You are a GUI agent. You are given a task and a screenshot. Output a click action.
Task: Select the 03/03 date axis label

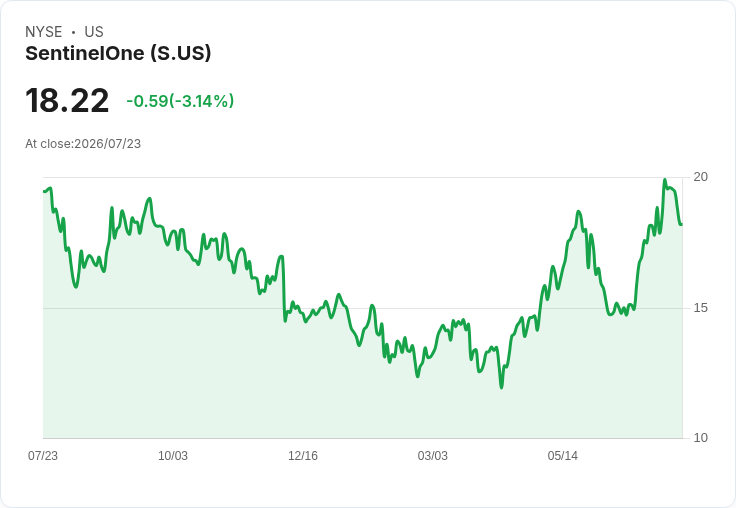(x=433, y=455)
